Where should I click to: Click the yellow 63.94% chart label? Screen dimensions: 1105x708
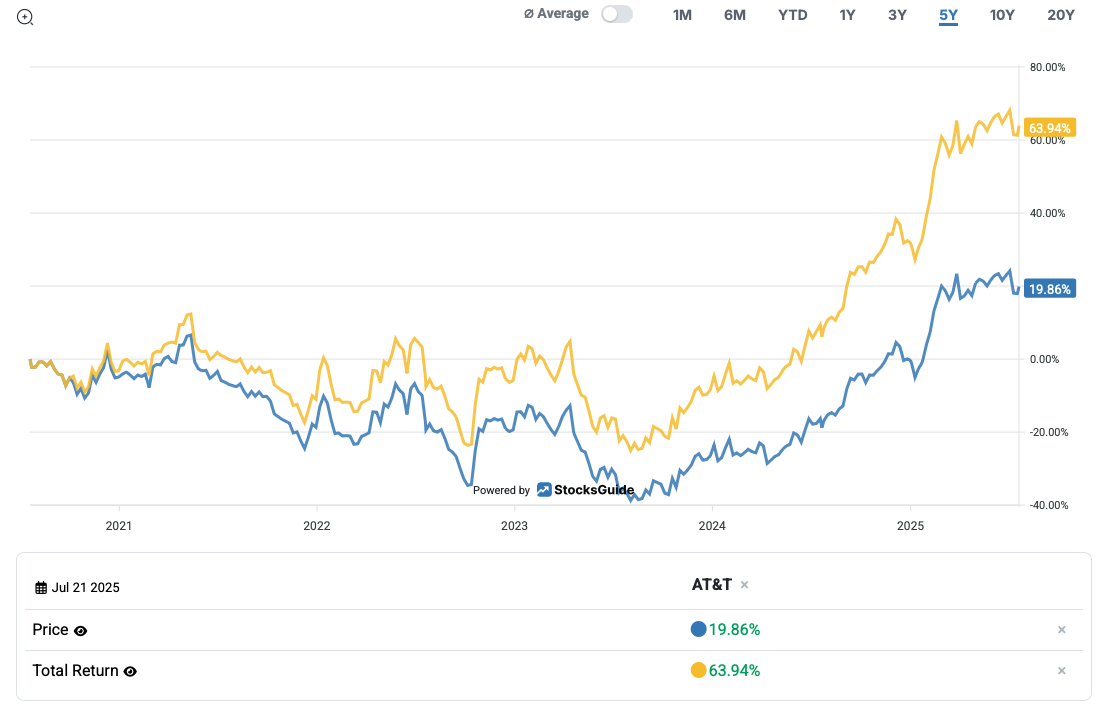tap(1049, 128)
